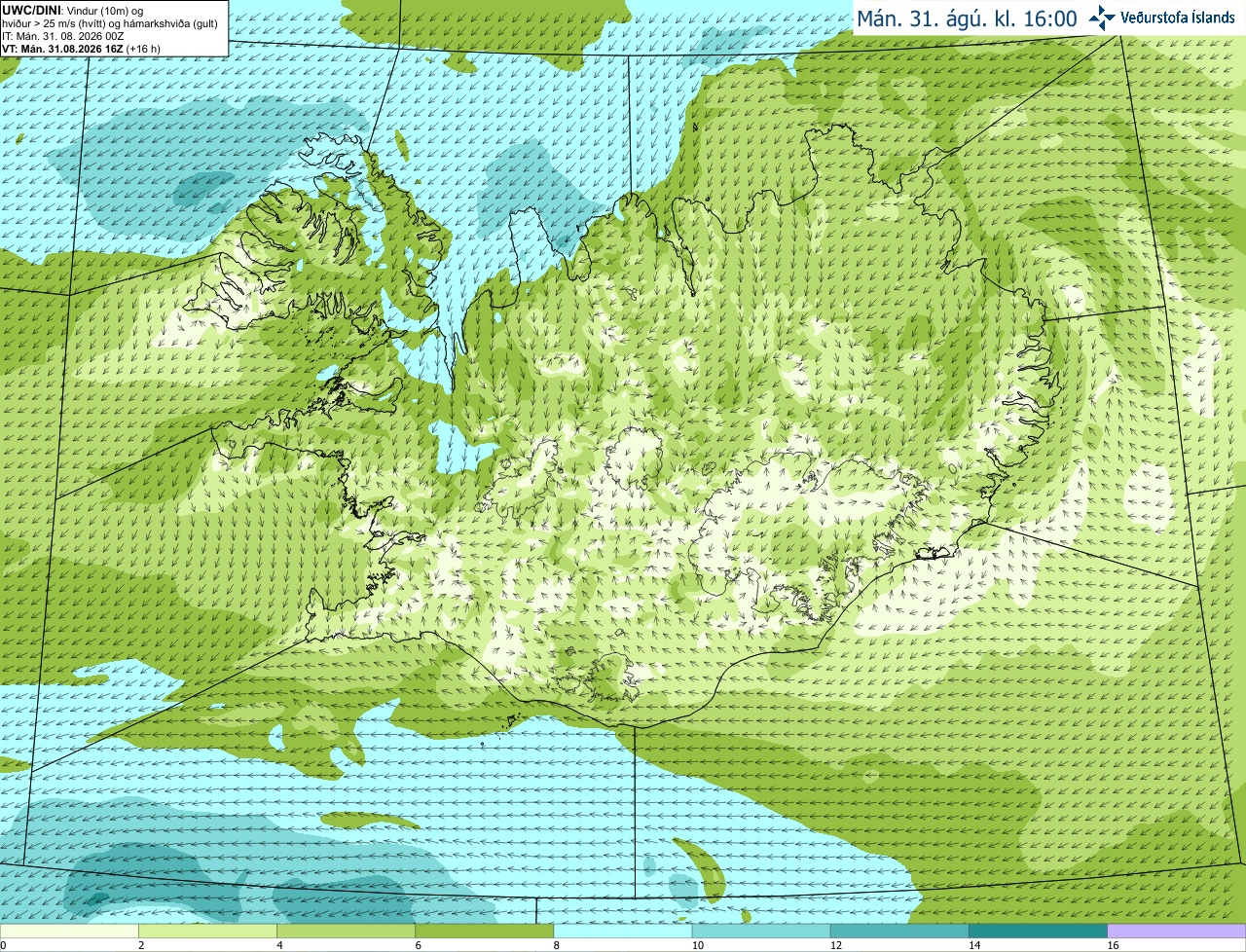Select the forecast time Mán. 31. ágú. kl. 16:00
This screenshot has width=1246, height=952.
(x=967, y=18)
